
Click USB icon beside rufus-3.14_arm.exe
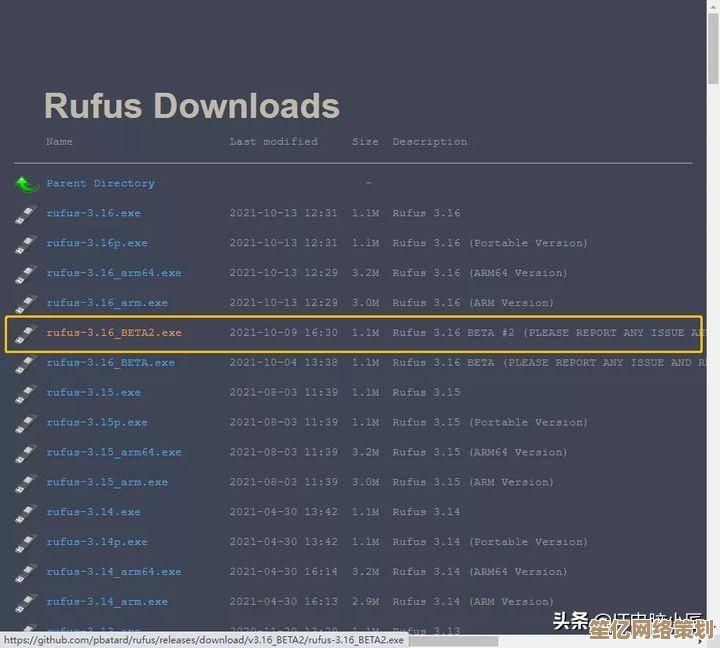click(x=26, y=603)
